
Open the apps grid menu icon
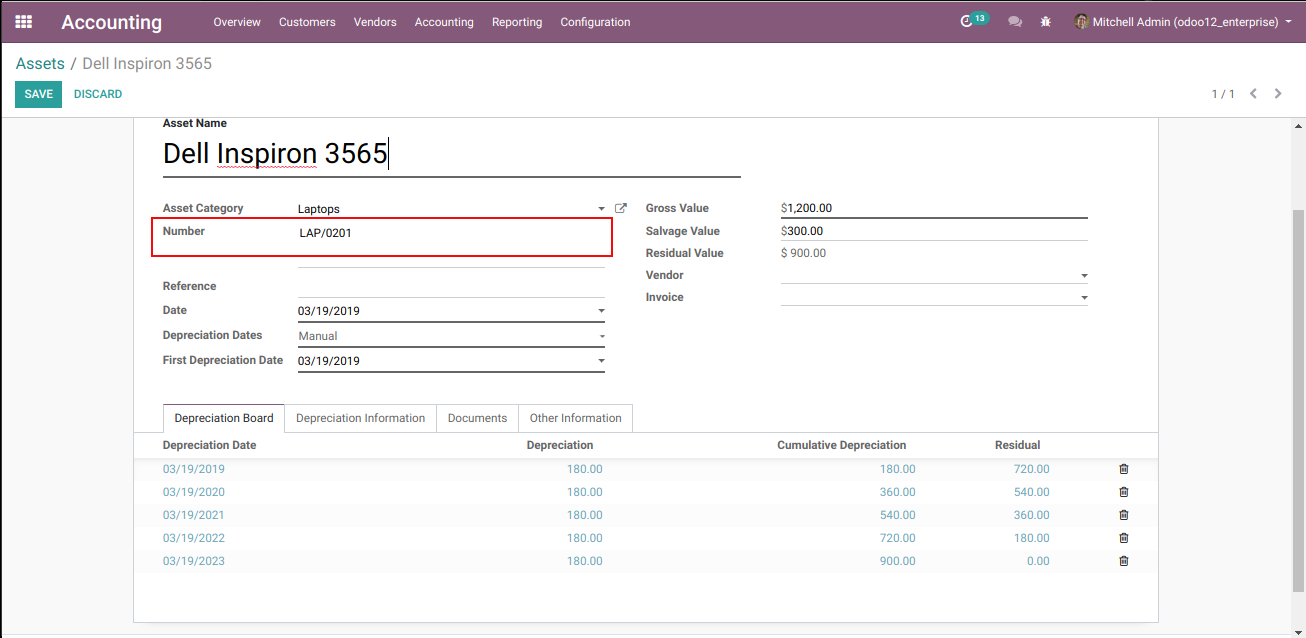[23, 21]
